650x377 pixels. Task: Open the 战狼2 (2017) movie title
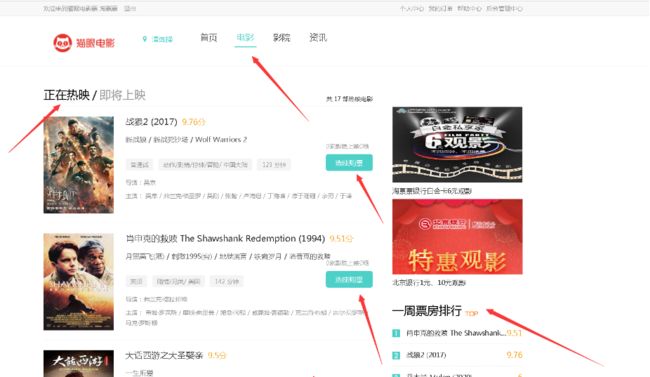pos(151,122)
